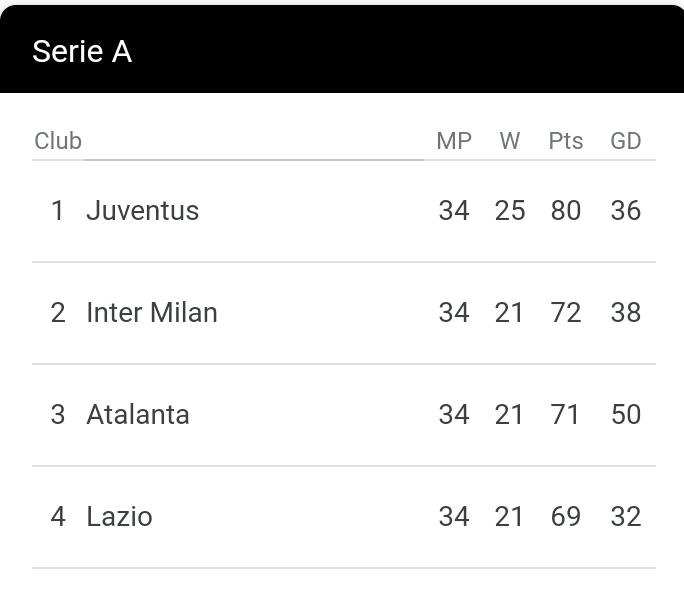
Task: Click the W column header
Action: 510,141
